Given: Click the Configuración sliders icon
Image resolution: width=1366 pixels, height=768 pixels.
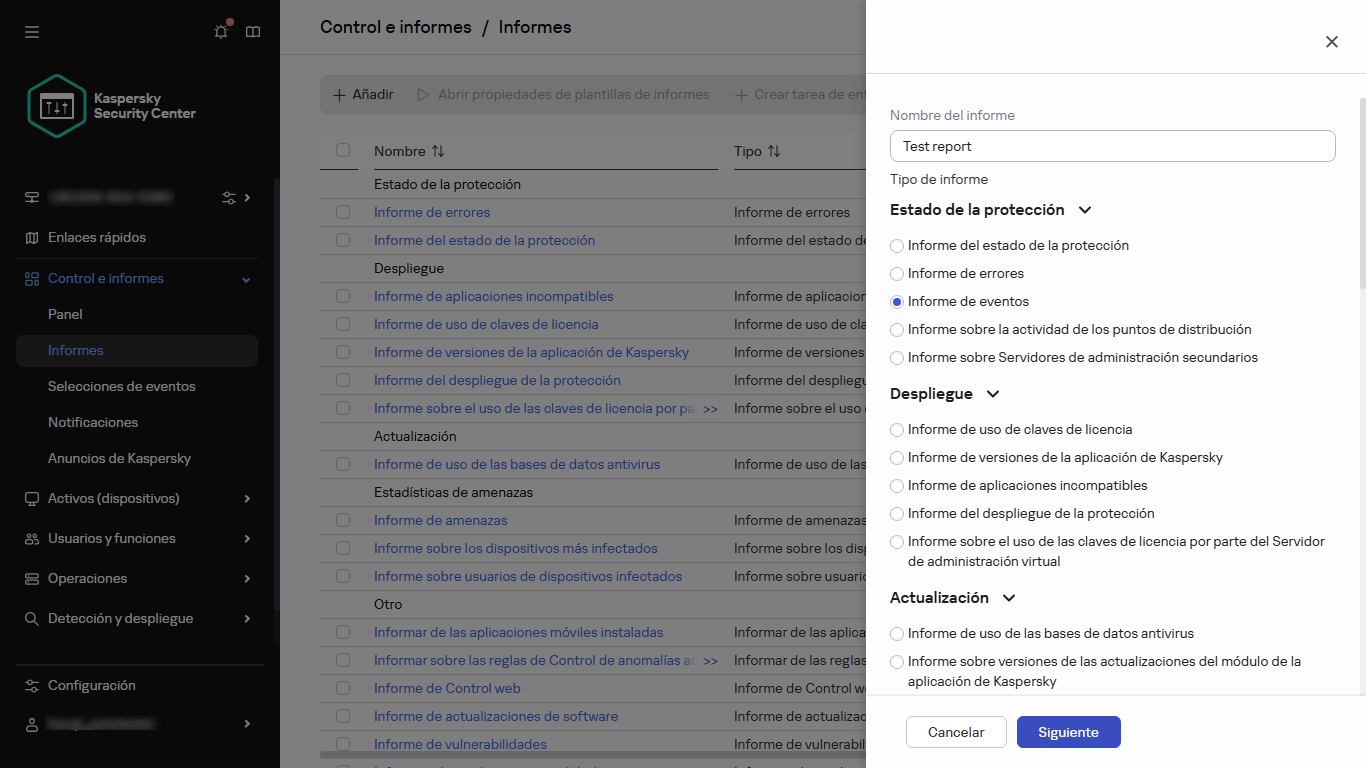Looking at the screenshot, I should coord(32,686).
